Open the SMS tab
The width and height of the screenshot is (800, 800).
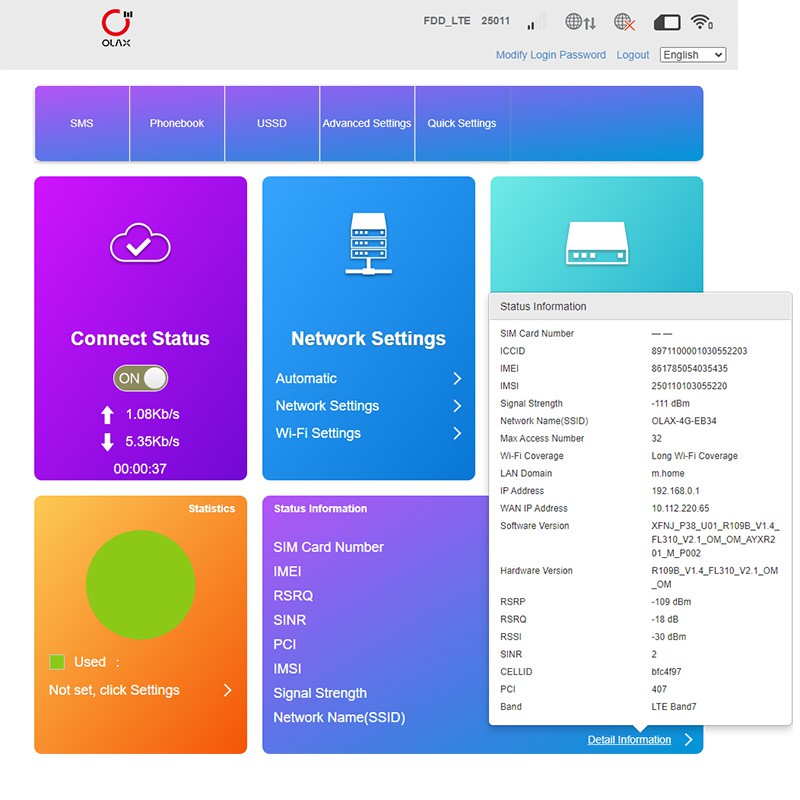82,123
